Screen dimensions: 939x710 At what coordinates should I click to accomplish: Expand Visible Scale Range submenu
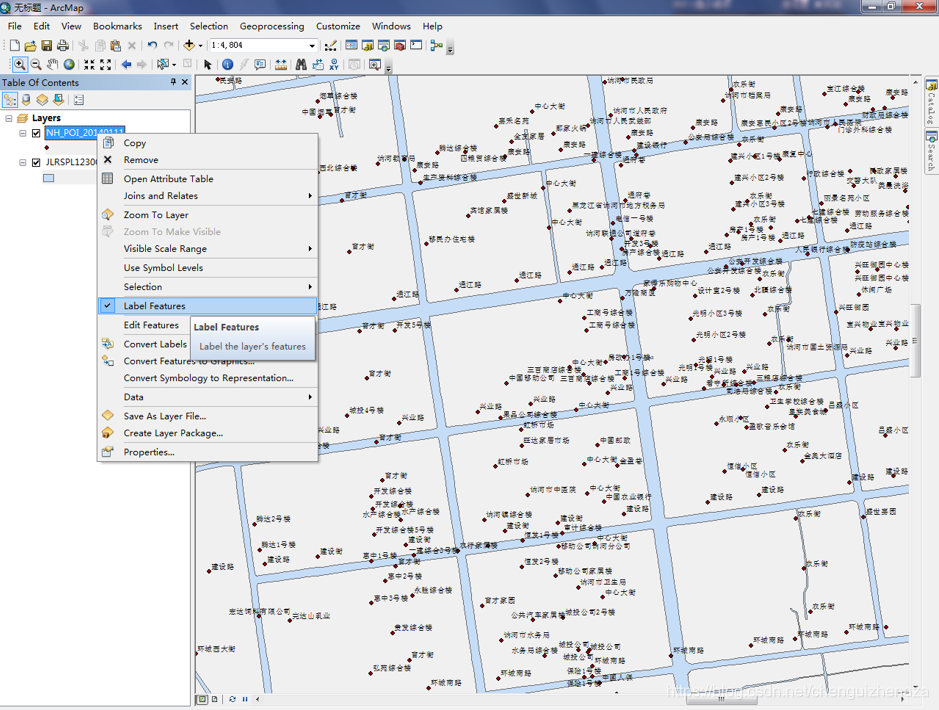coord(207,248)
